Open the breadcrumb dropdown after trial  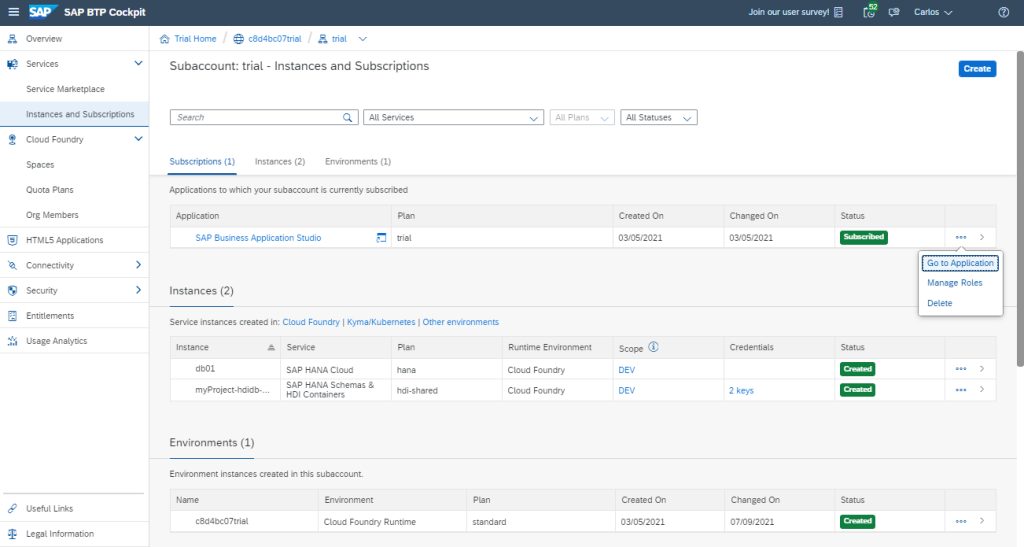point(362,39)
